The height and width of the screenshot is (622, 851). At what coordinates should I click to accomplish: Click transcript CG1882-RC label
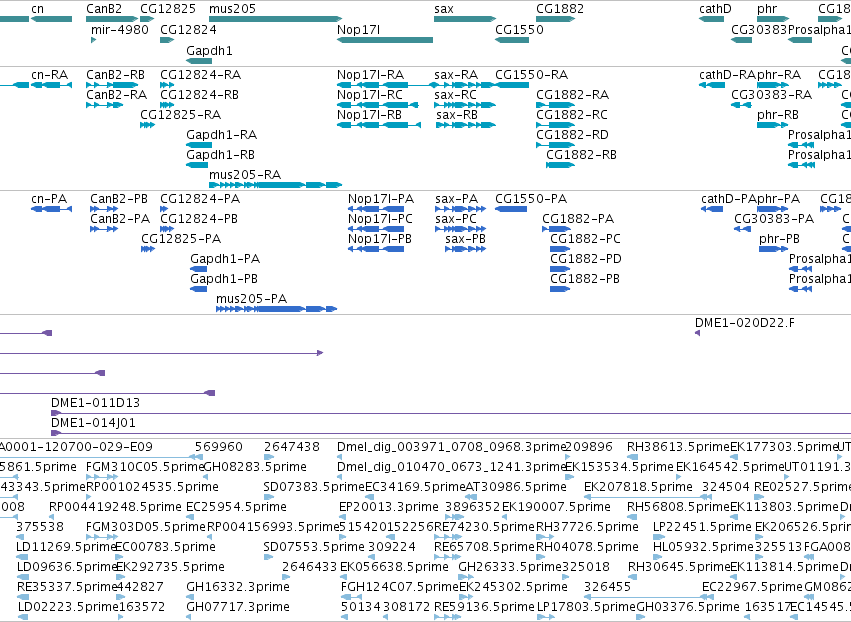pos(572,115)
